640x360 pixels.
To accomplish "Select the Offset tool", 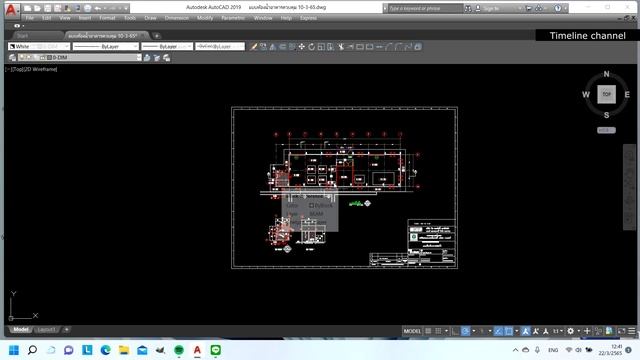I will click(282, 47).
